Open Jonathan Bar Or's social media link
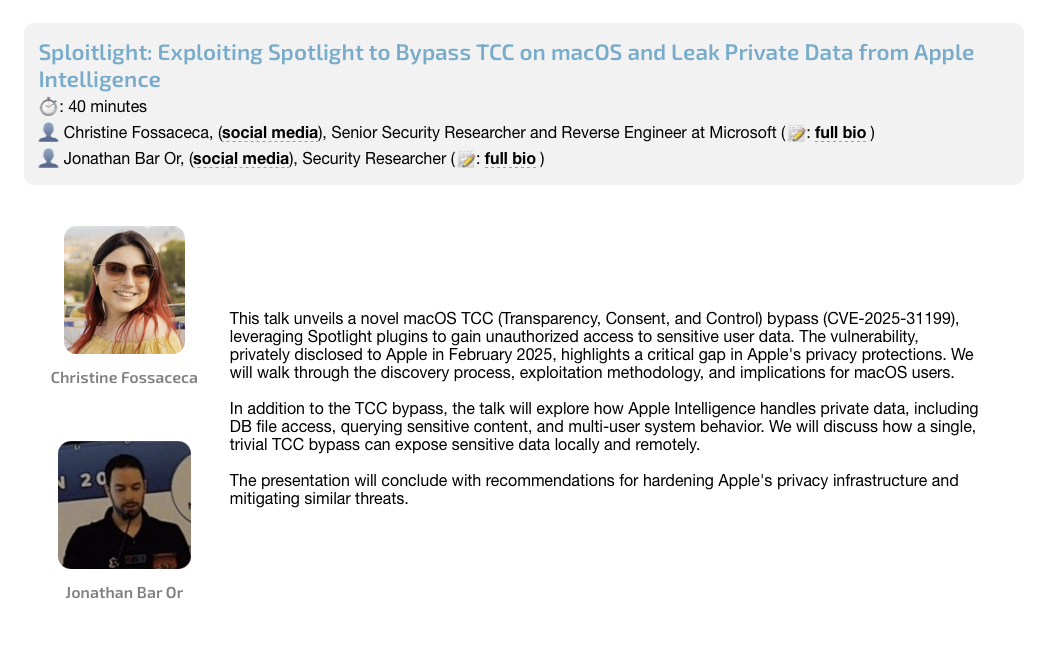The width and height of the screenshot is (1062, 664). point(241,159)
